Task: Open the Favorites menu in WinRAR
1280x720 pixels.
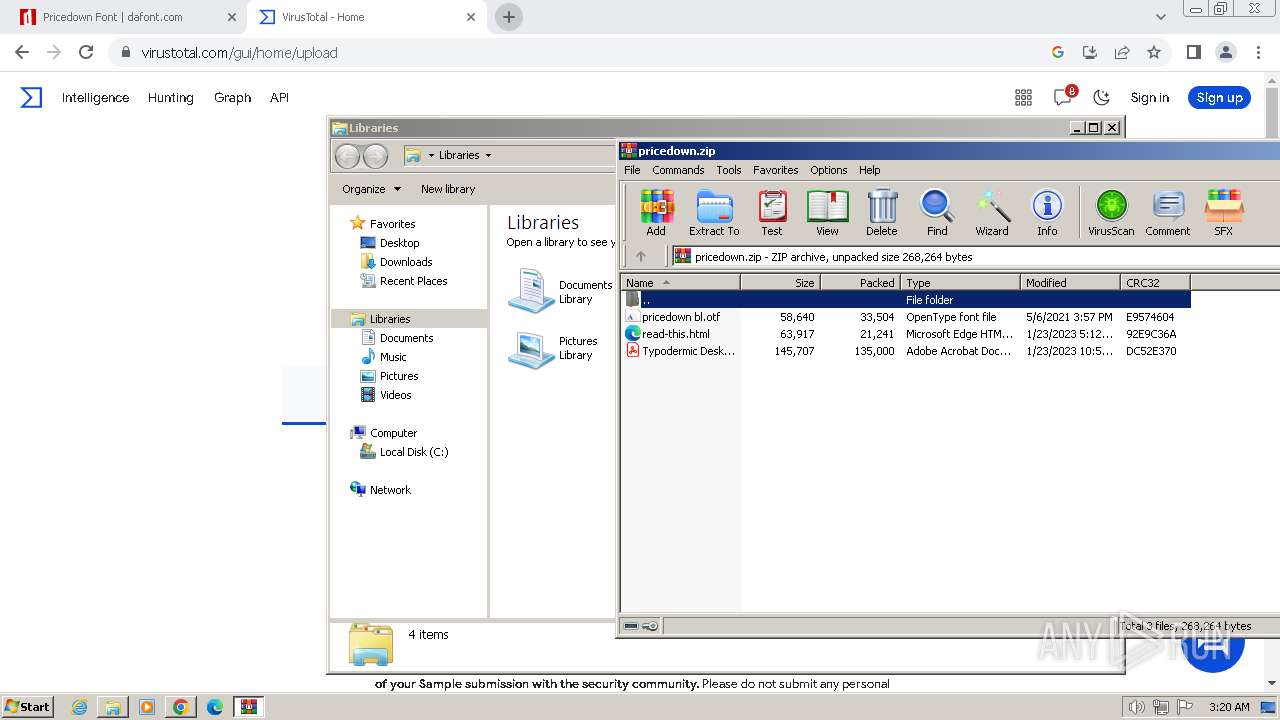Action: (x=775, y=170)
